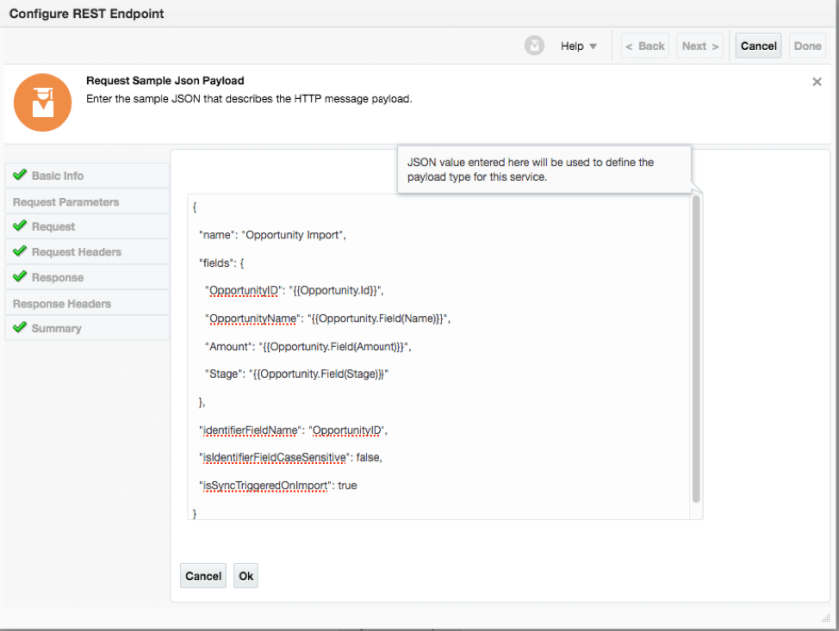This screenshot has height=631, width=839.
Task: Open the Request Parameters step
Action: coord(66,202)
